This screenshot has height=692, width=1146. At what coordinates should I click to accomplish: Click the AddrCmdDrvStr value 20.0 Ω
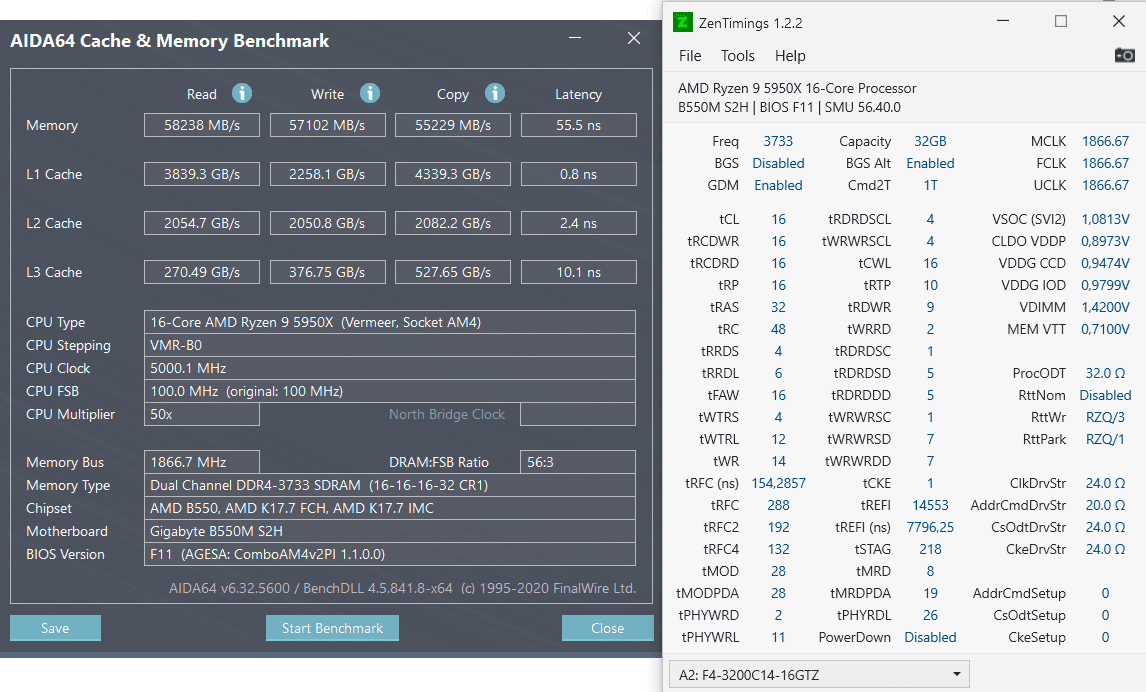tap(1105, 505)
